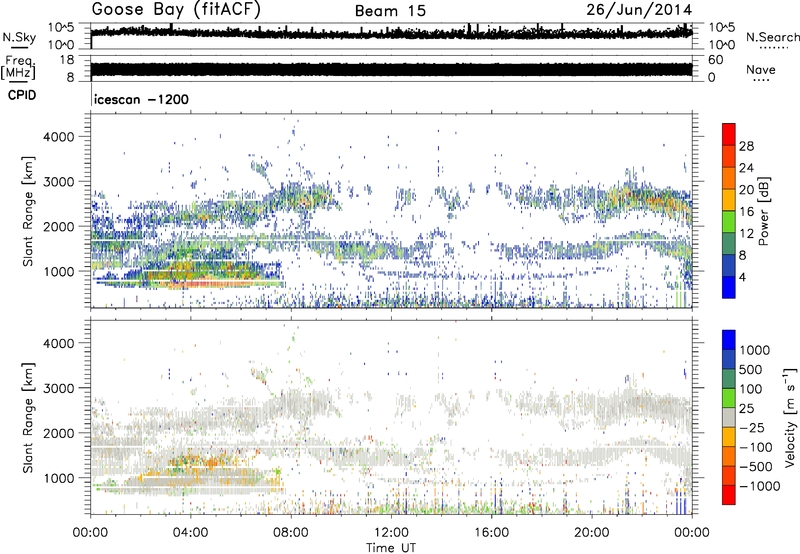Click the +100 label on the velocity colorbar
Viewport: 800px width, 554px height.
coord(751,389)
